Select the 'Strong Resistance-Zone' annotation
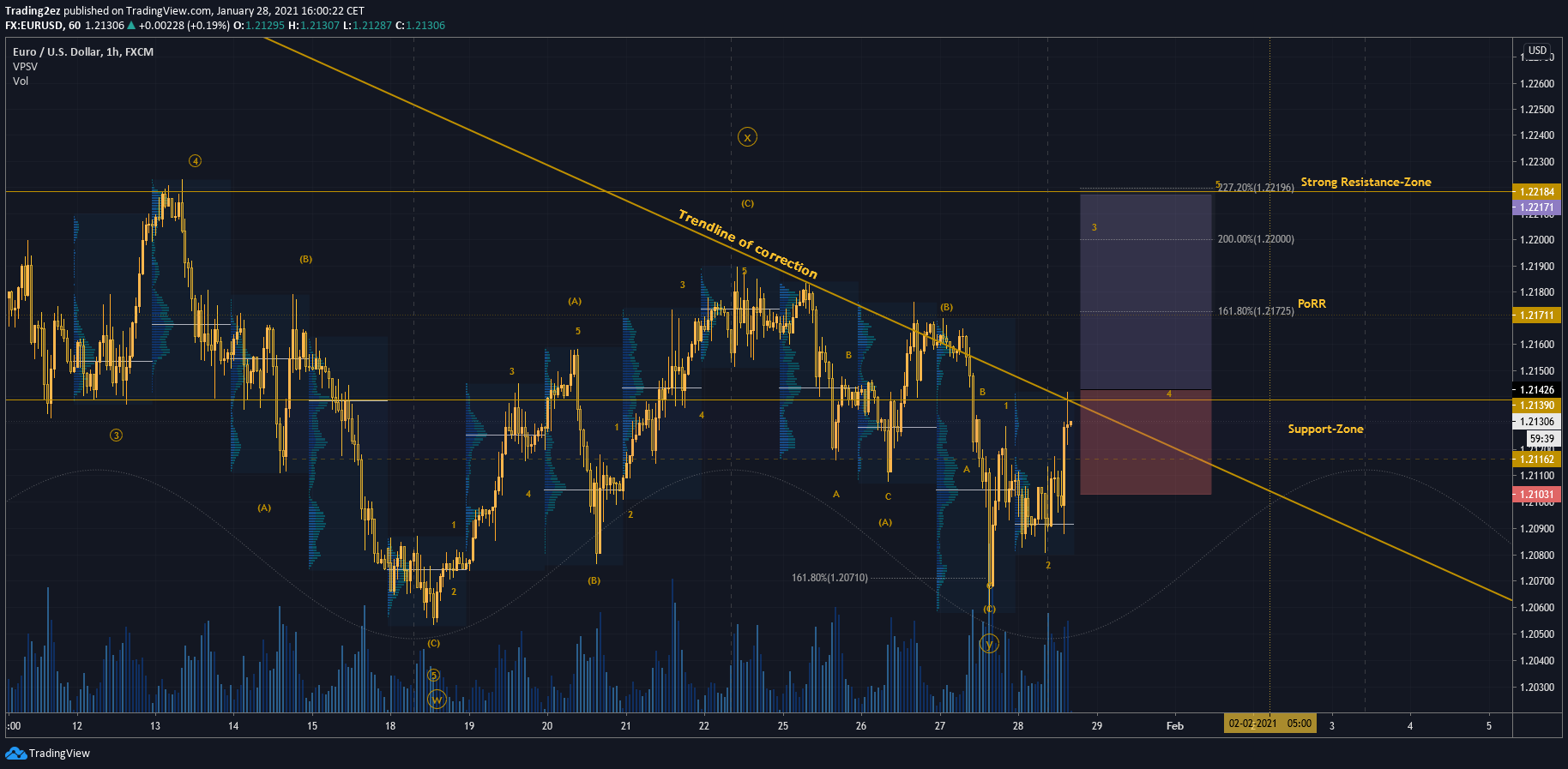Image resolution: width=1568 pixels, height=769 pixels. (x=1366, y=182)
